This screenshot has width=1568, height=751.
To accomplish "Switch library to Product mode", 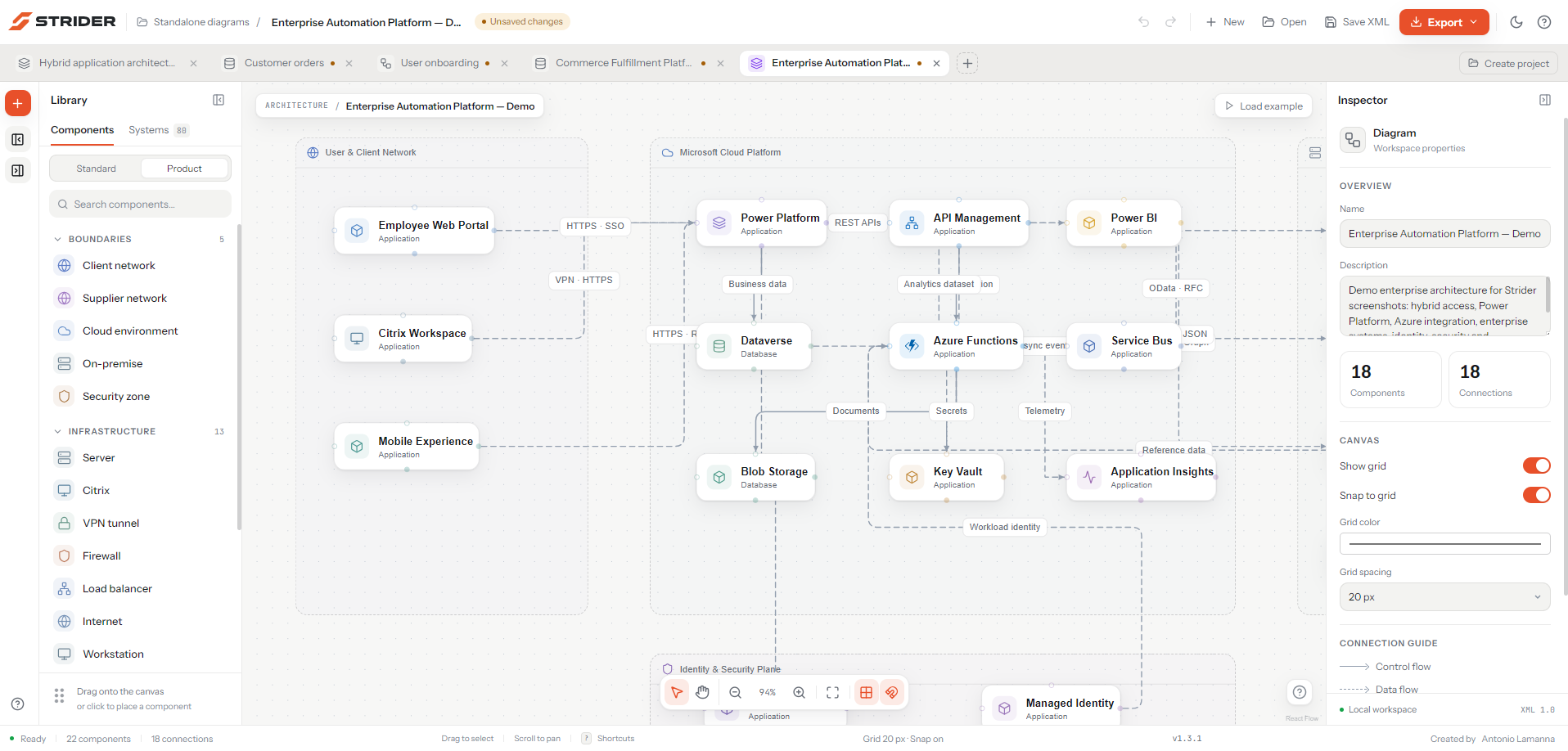I will click(184, 169).
